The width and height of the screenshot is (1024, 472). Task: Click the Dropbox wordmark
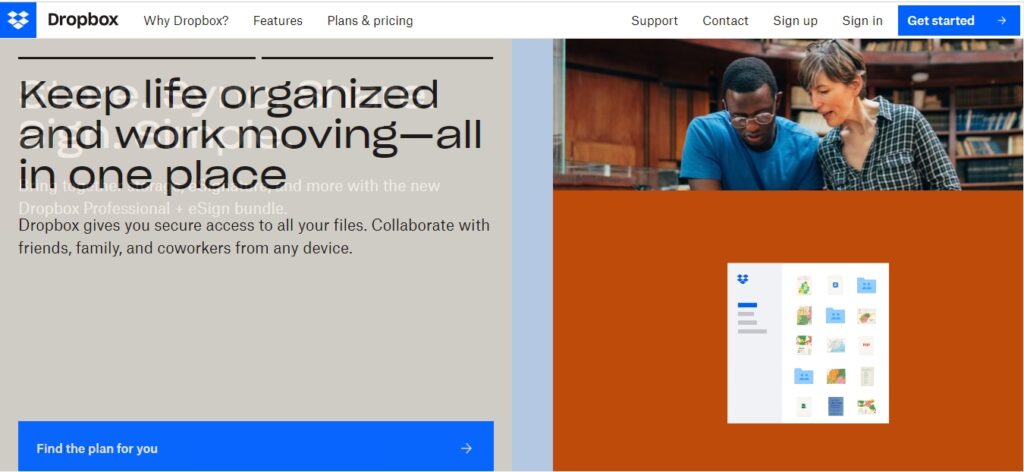[83, 20]
